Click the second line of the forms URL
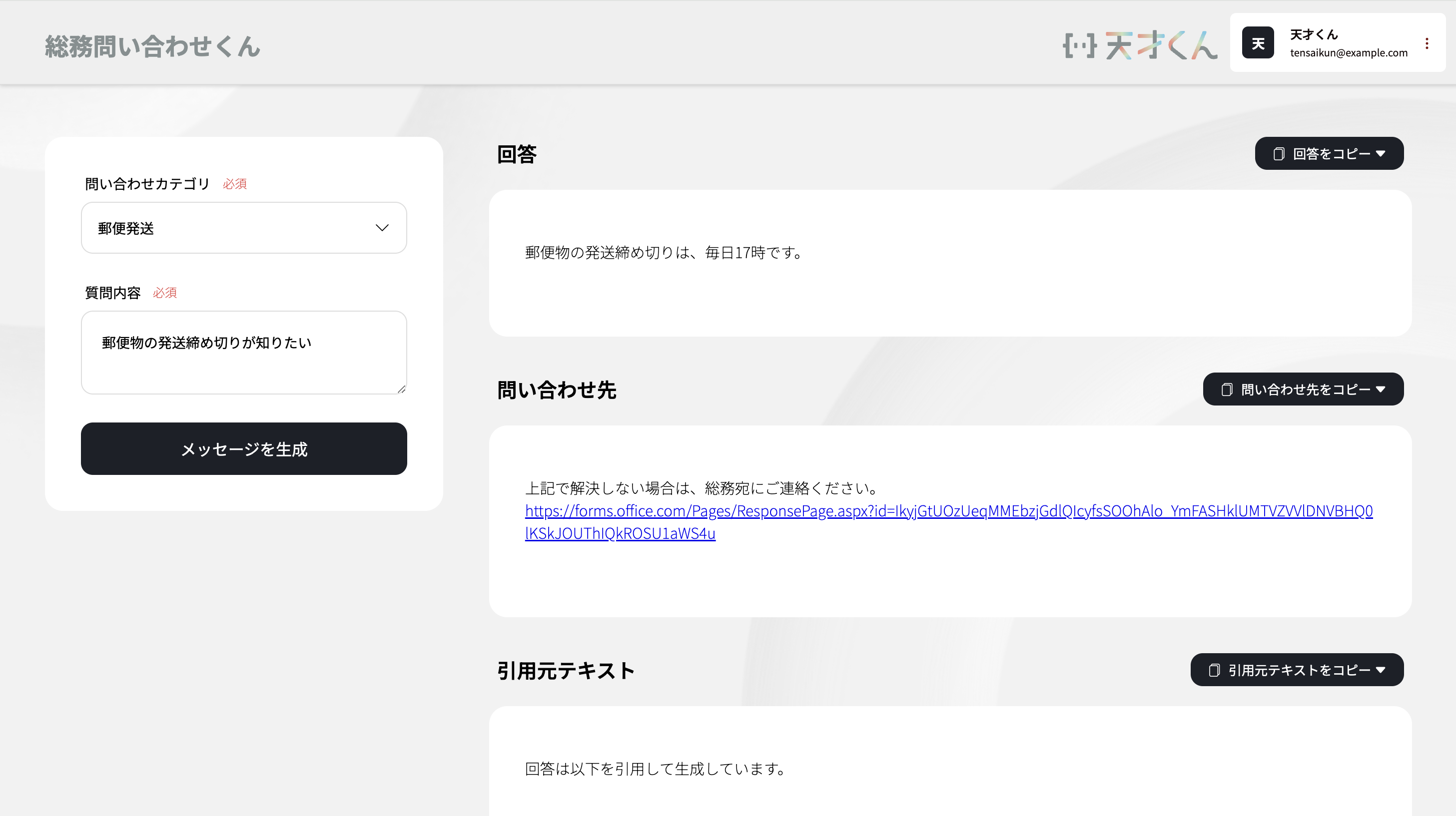1456x816 pixels. [x=620, y=533]
